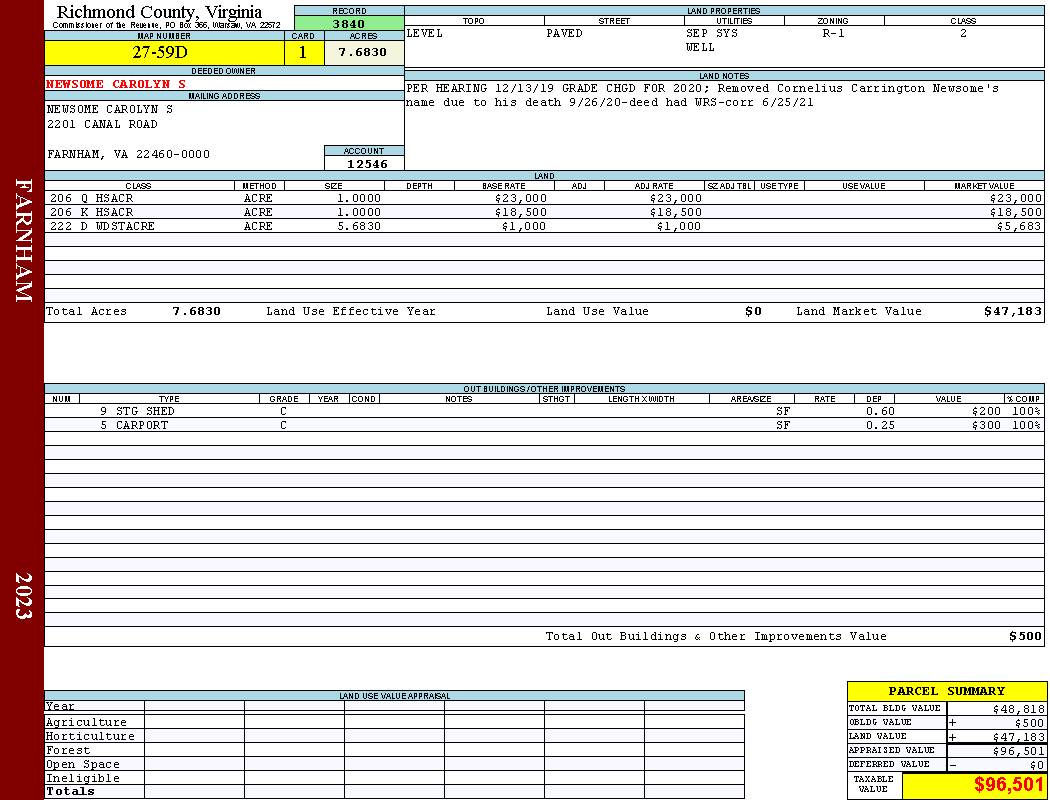Click PARCEL SUMMARY header

[x=946, y=692]
